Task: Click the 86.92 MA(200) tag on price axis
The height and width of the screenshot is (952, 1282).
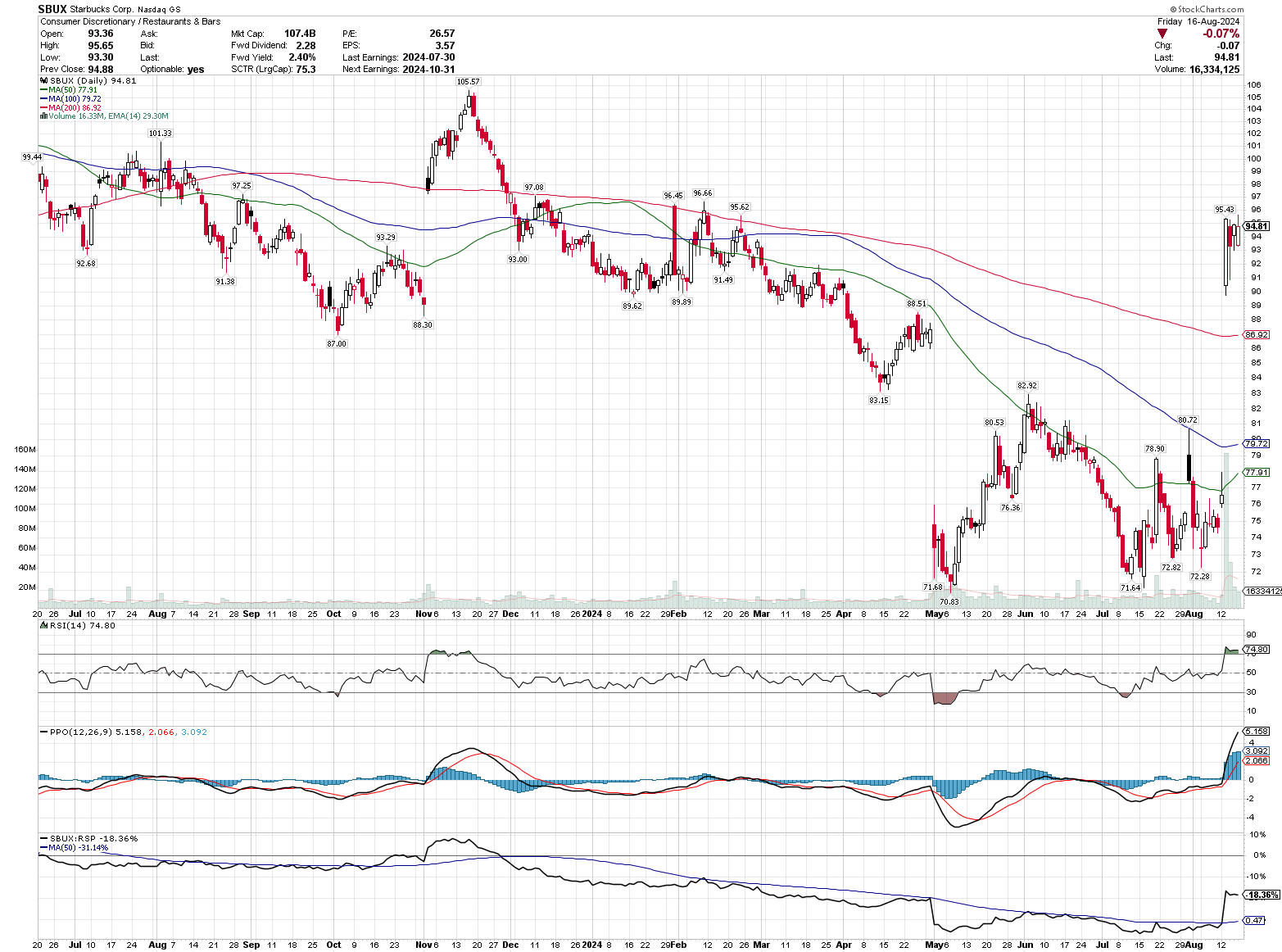Action: (x=1257, y=335)
